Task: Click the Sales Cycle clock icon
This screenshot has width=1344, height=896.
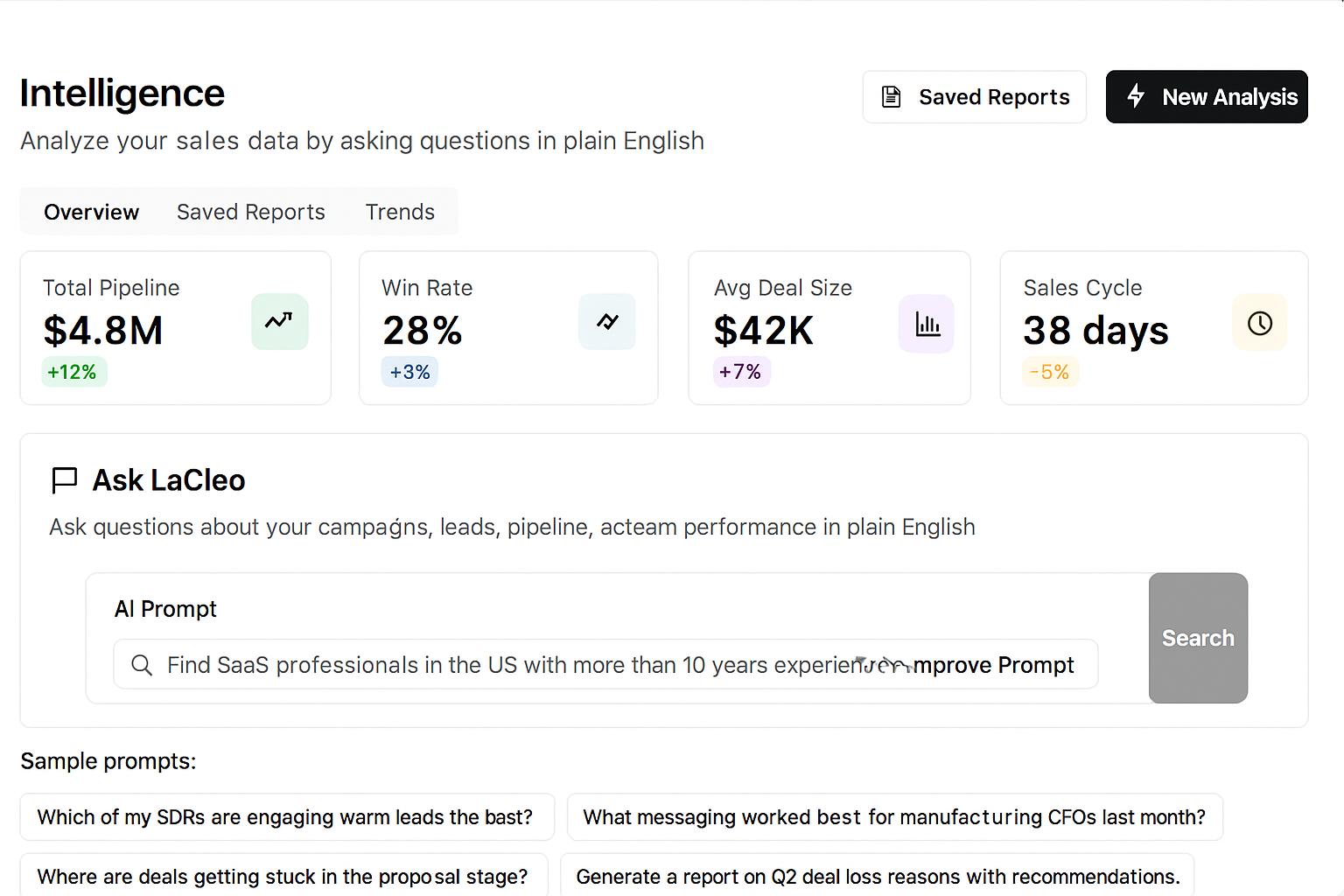Action: (x=1259, y=323)
